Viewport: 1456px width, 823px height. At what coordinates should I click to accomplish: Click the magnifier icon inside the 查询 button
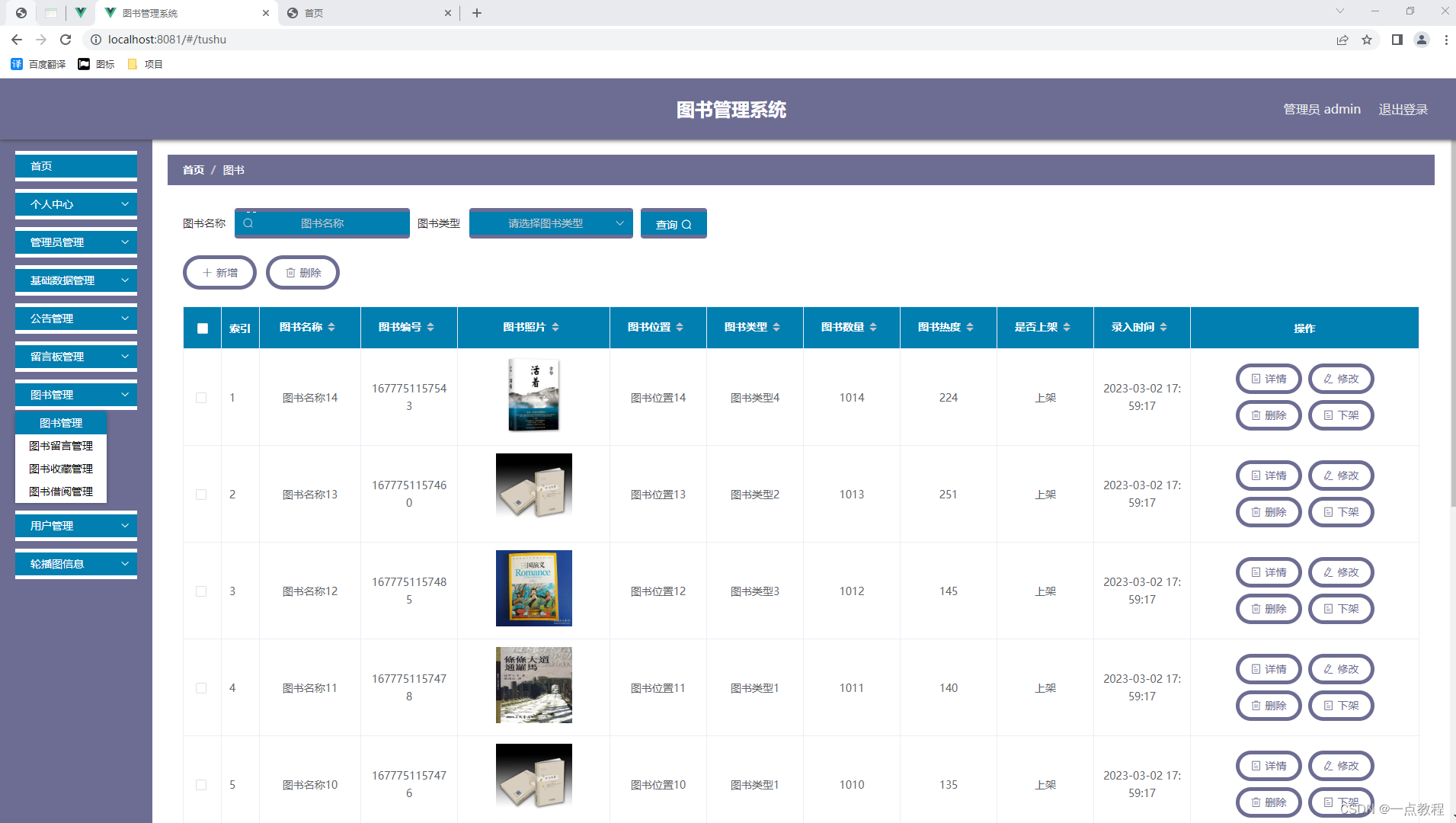687,223
